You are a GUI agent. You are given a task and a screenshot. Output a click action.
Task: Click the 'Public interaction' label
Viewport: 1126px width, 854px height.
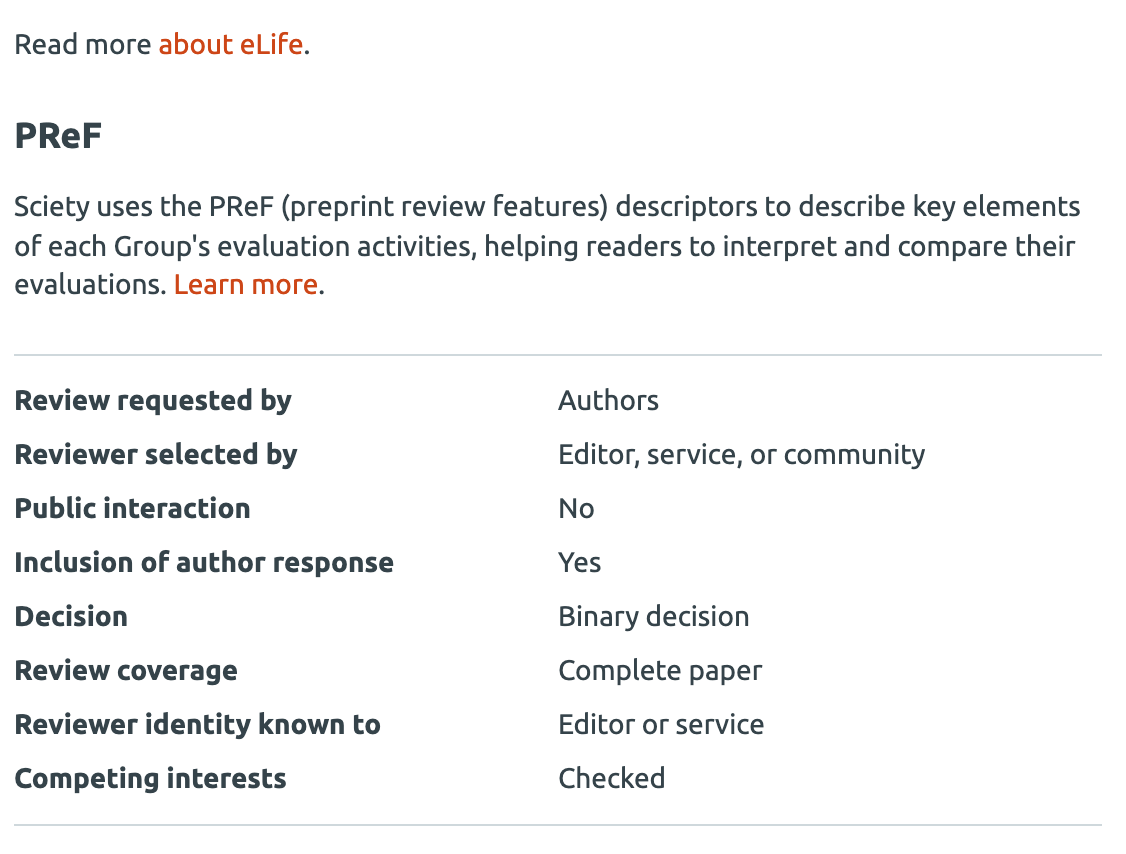(132, 509)
